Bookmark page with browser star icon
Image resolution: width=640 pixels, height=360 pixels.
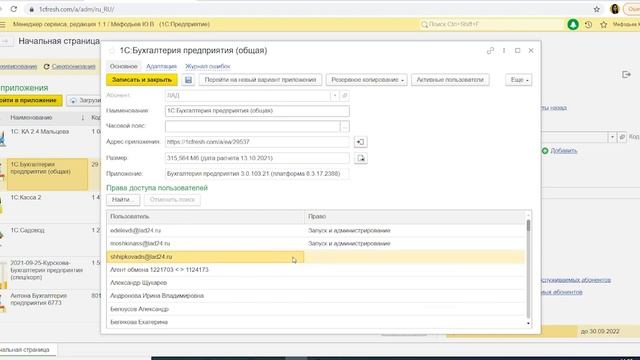click(x=597, y=9)
